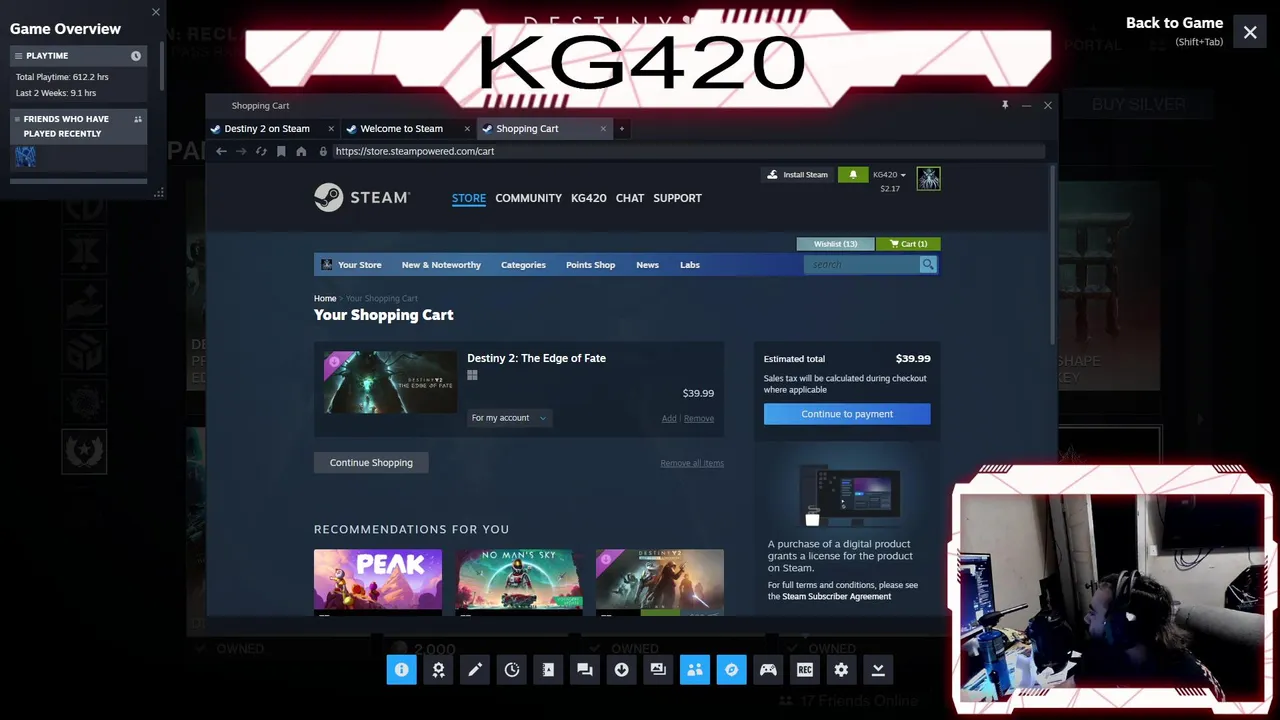Image resolution: width=1280 pixels, height=720 pixels.
Task: Open Categories menu
Action: pyautogui.click(x=523, y=265)
